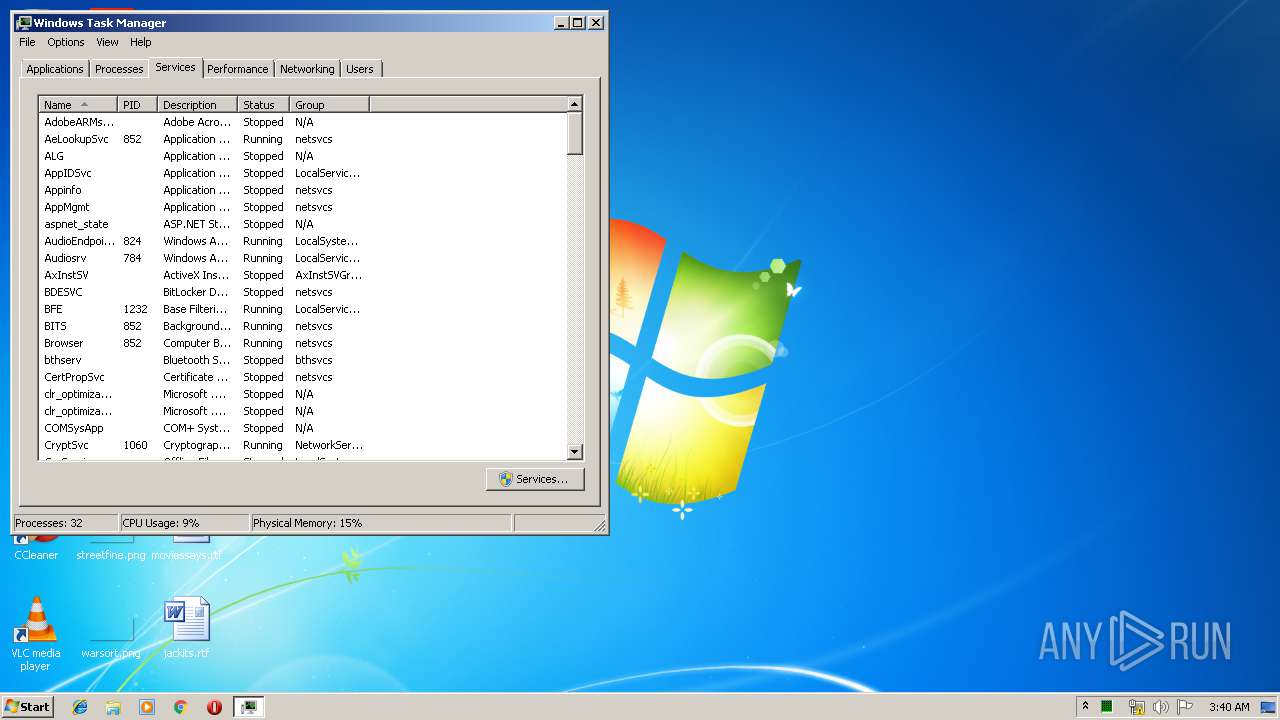Click CPU Usage: 9% status entry
Image resolution: width=1280 pixels, height=720 pixels.
184,523
